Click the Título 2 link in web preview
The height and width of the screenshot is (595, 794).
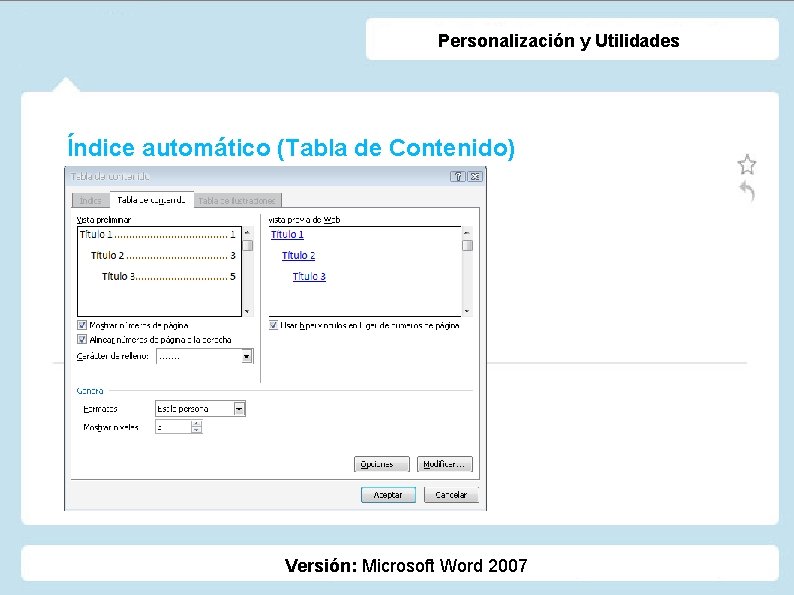[x=298, y=255]
